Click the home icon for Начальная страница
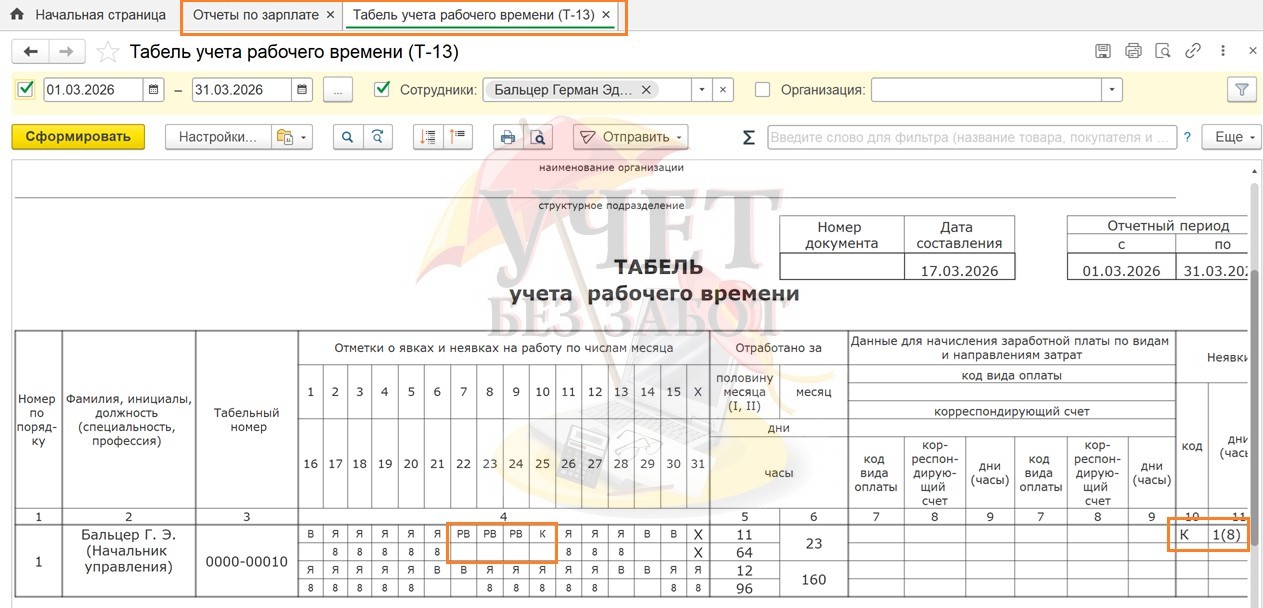1263x608 pixels. [x=16, y=15]
